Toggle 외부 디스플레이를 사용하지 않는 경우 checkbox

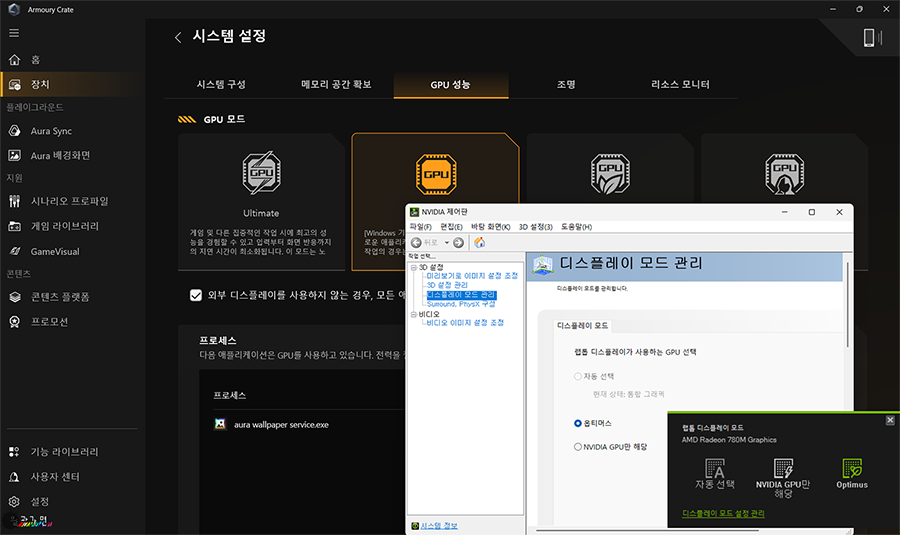(x=196, y=295)
